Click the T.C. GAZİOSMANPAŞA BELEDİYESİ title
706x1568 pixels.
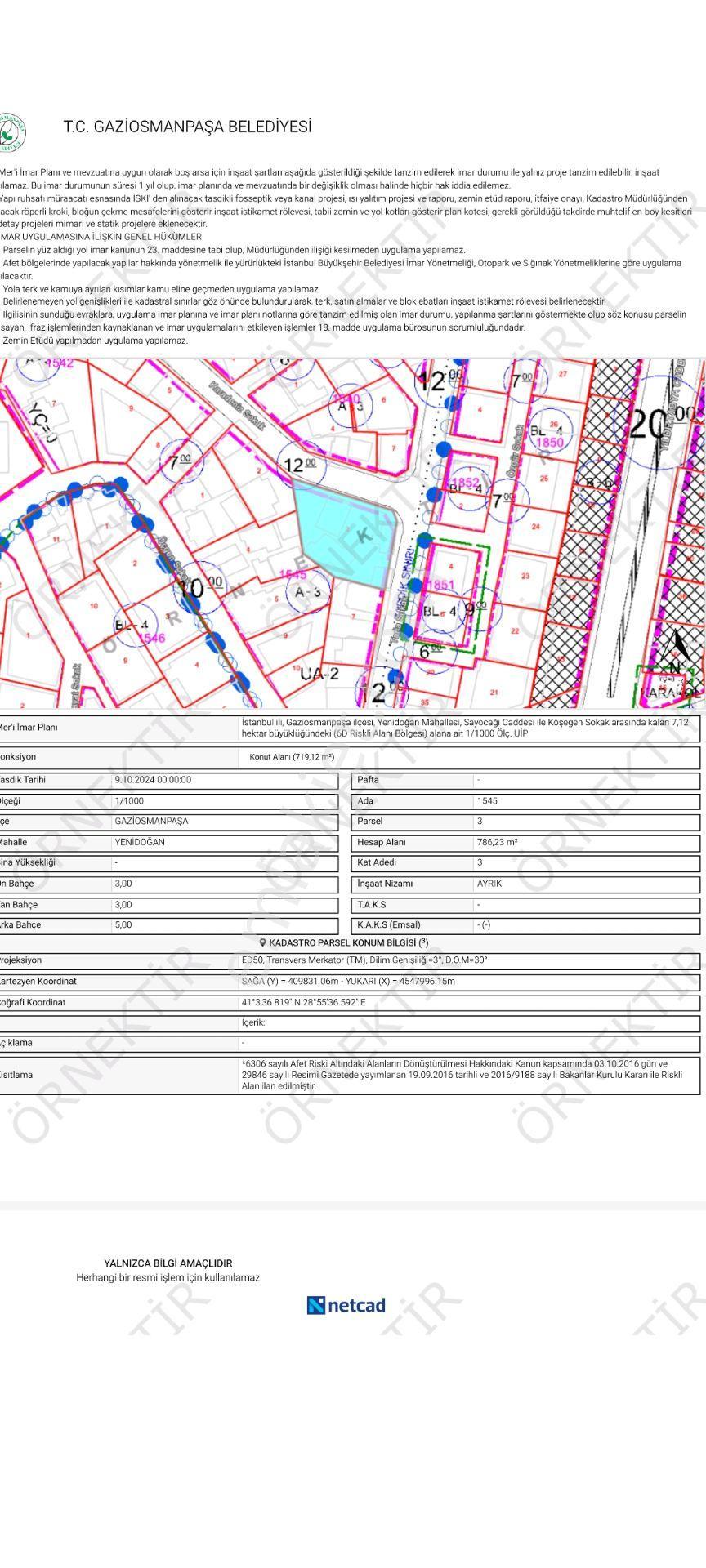click(x=188, y=127)
